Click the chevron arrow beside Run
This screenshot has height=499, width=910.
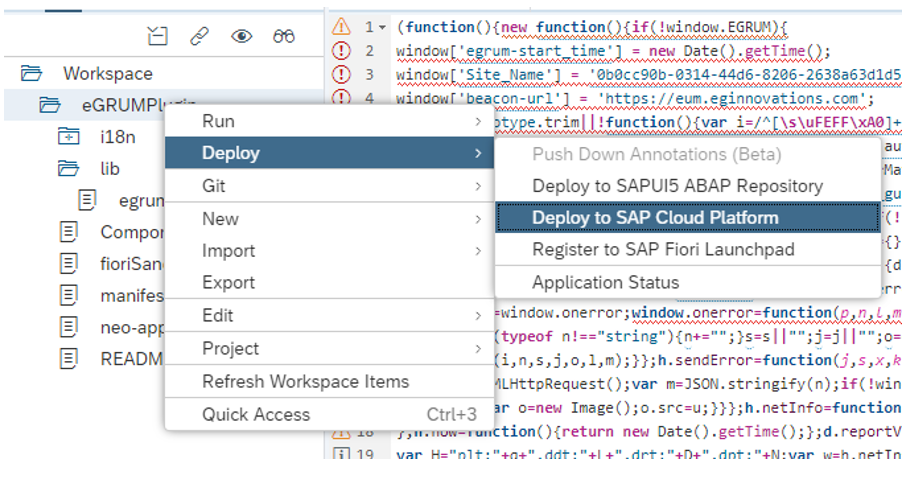(478, 121)
